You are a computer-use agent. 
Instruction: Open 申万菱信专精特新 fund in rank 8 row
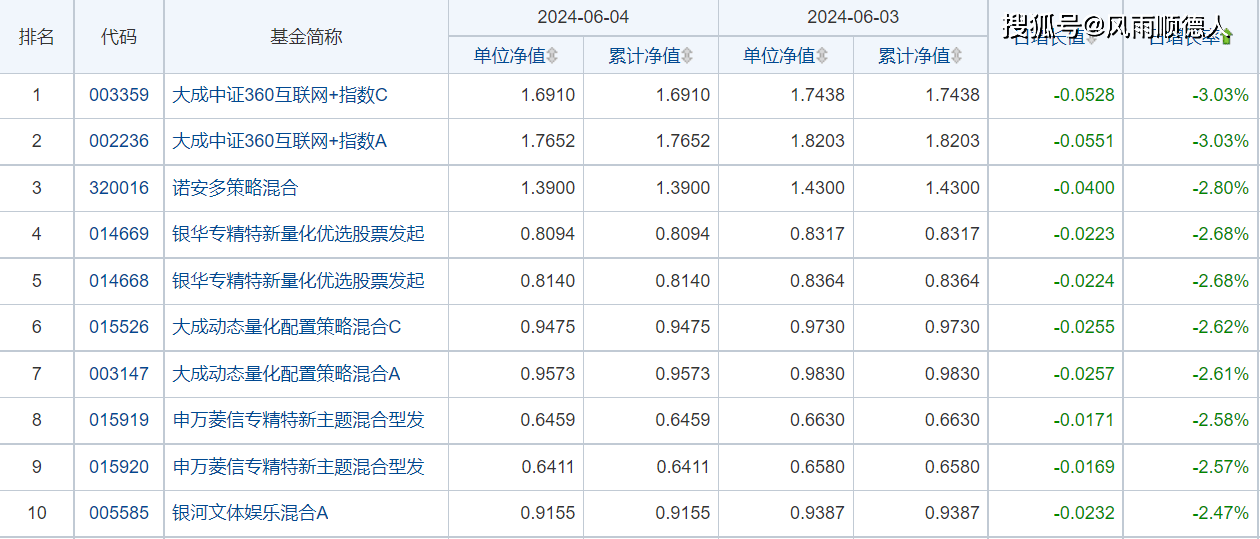click(x=298, y=420)
